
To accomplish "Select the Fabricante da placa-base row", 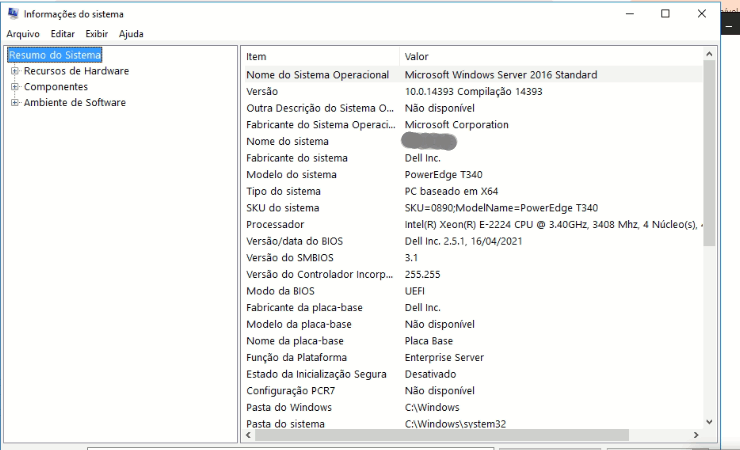I will [x=472, y=308].
